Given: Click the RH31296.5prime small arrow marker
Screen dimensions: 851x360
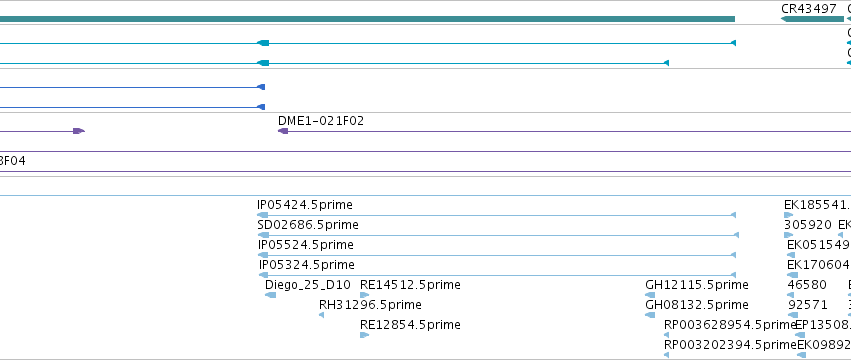Looking at the screenshot, I should point(321,315).
